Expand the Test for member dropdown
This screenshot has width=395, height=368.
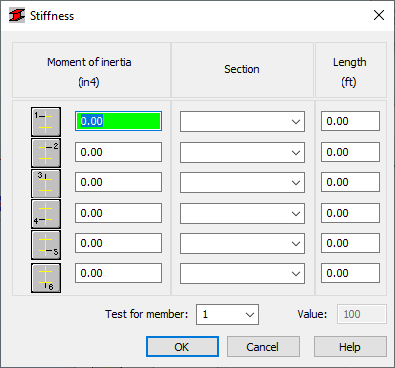(x=227, y=314)
